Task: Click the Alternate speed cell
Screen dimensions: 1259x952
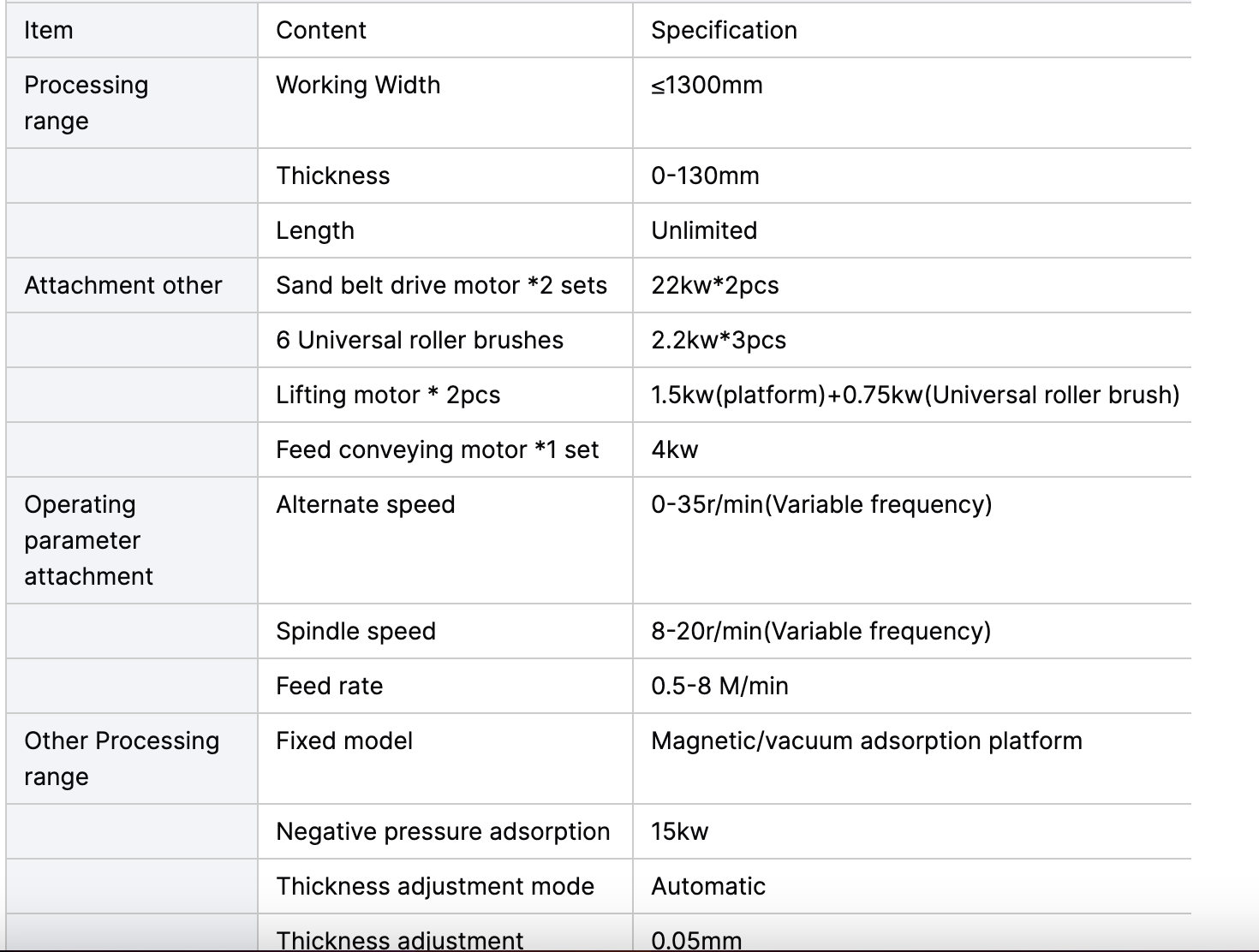Action: coord(366,505)
